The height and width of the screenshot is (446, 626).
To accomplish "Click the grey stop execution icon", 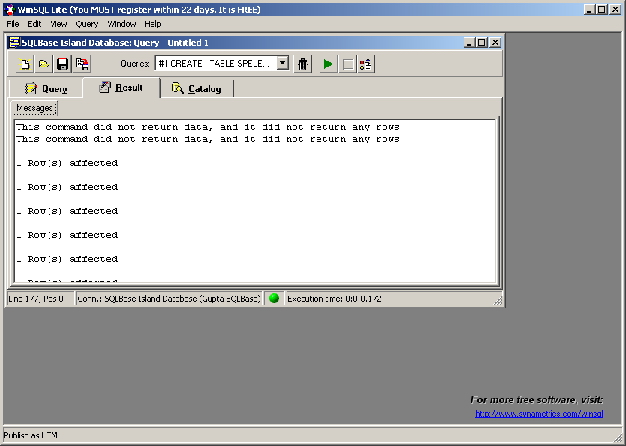I will tap(348, 64).
